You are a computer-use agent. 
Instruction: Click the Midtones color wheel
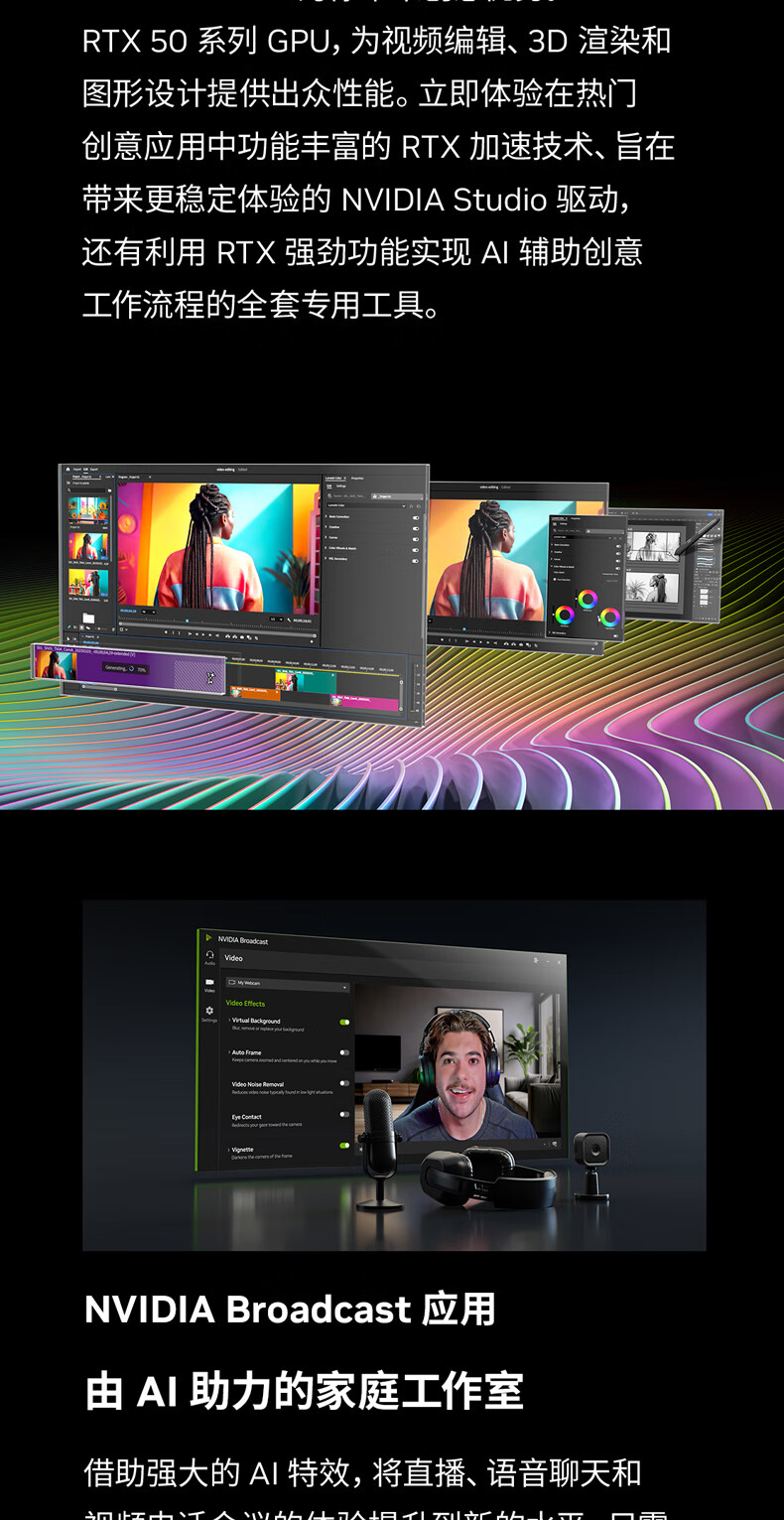(x=588, y=599)
